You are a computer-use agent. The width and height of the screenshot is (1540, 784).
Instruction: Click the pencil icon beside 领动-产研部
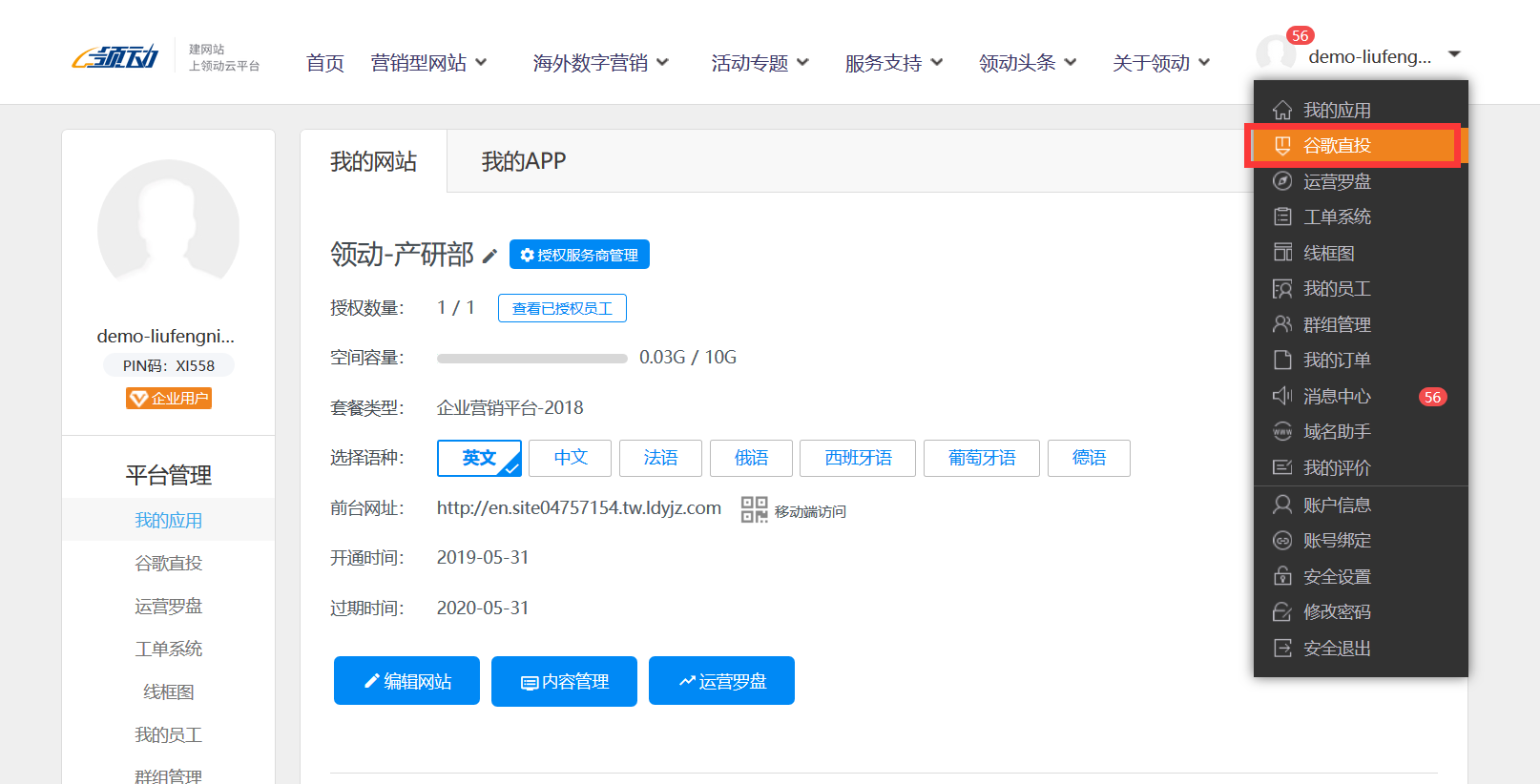(489, 256)
